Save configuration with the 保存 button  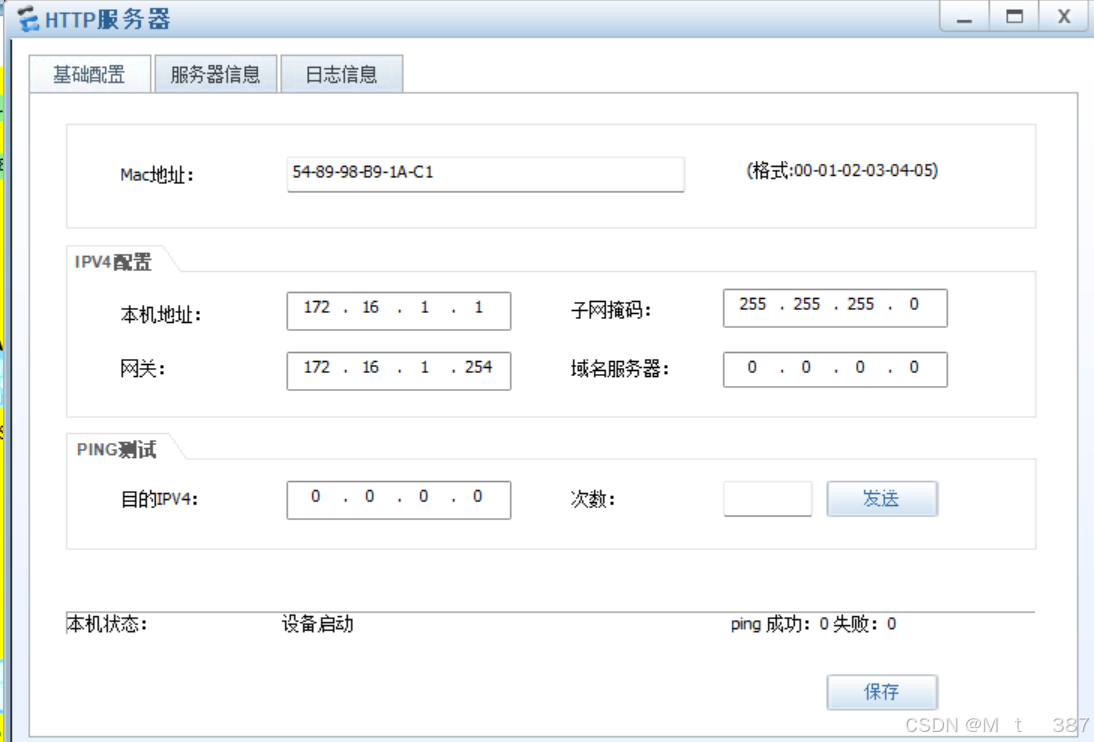pos(882,692)
